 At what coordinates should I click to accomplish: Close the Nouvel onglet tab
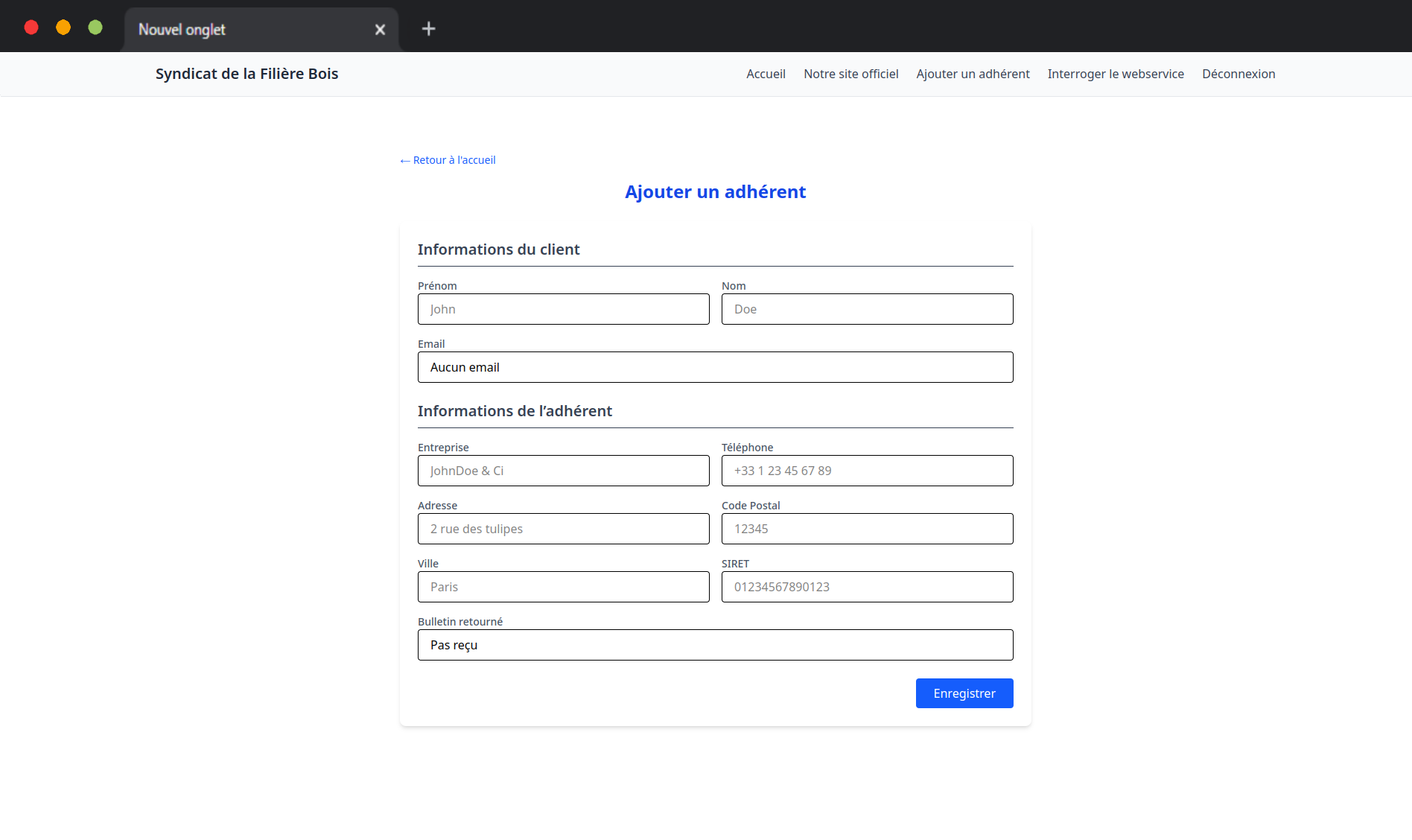[x=380, y=30]
